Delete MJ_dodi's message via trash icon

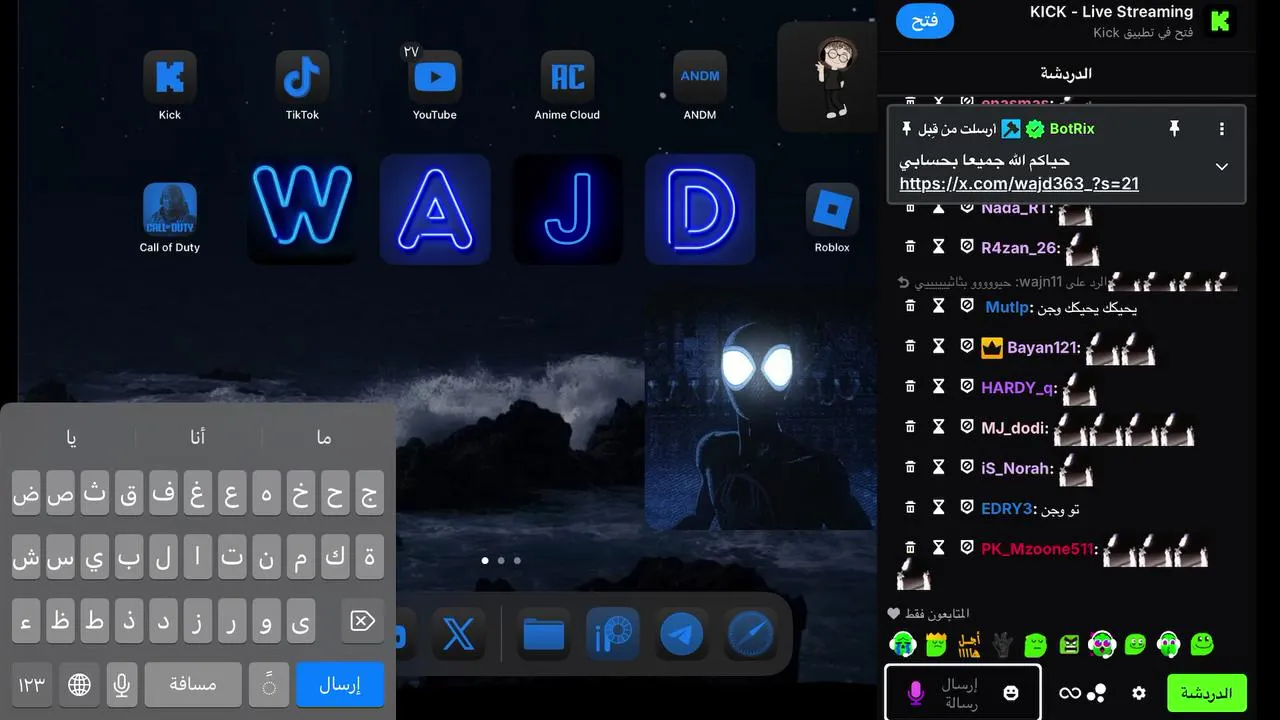tap(910, 427)
